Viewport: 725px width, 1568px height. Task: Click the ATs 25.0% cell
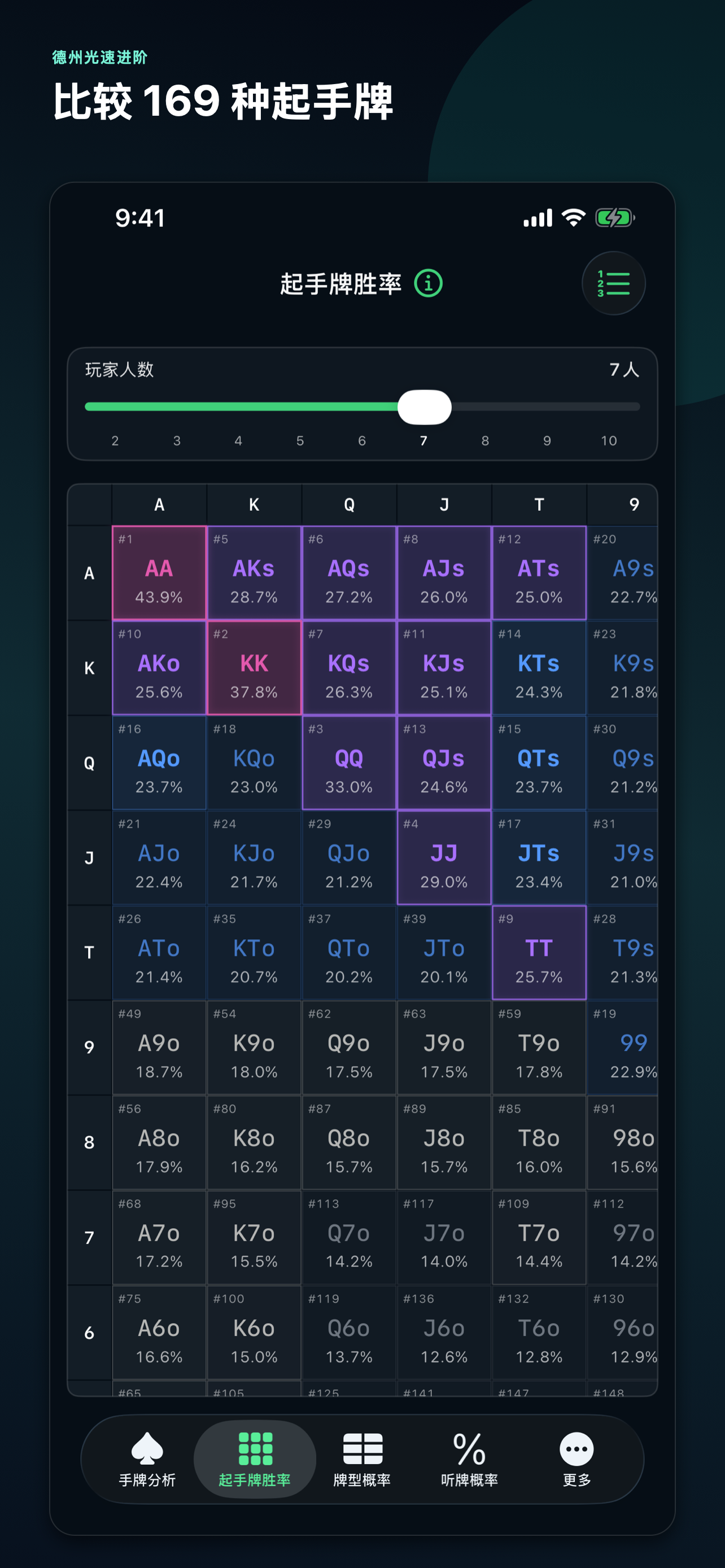pyautogui.click(x=539, y=573)
